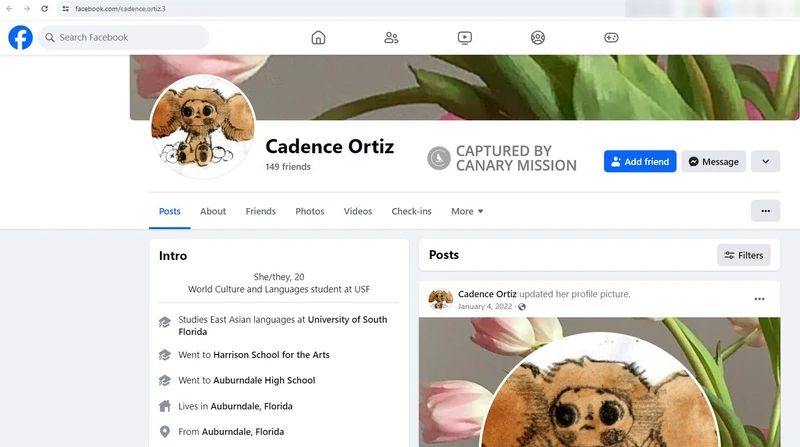
Task: Switch to the Check-ins tab
Action: (411, 211)
